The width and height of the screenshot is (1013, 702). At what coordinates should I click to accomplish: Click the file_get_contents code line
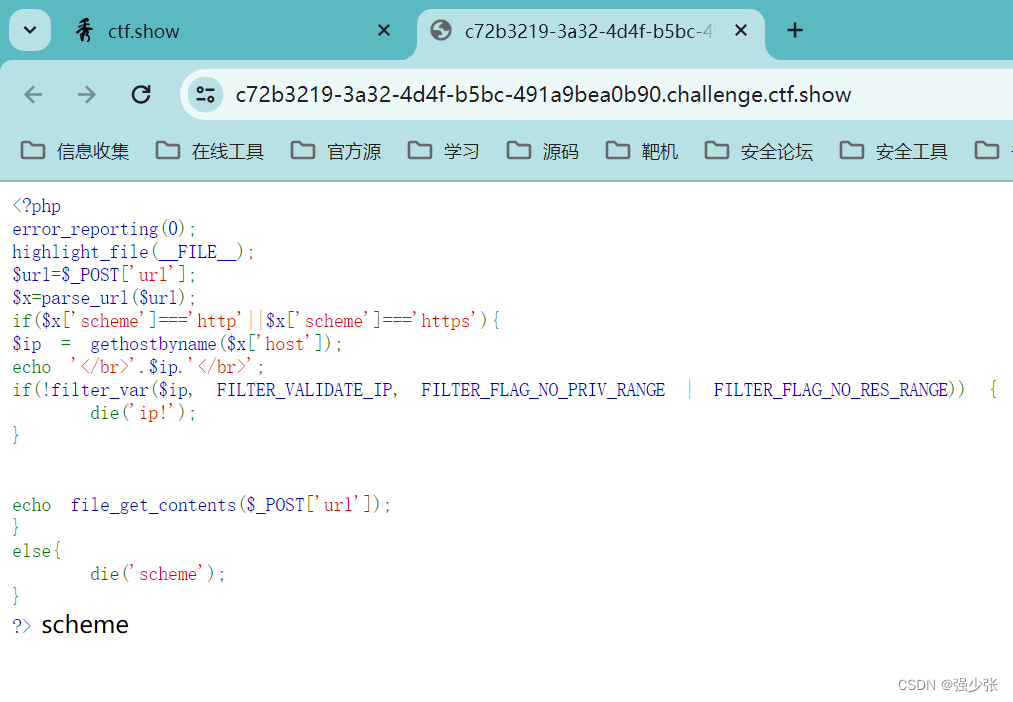pyautogui.click(x=202, y=505)
